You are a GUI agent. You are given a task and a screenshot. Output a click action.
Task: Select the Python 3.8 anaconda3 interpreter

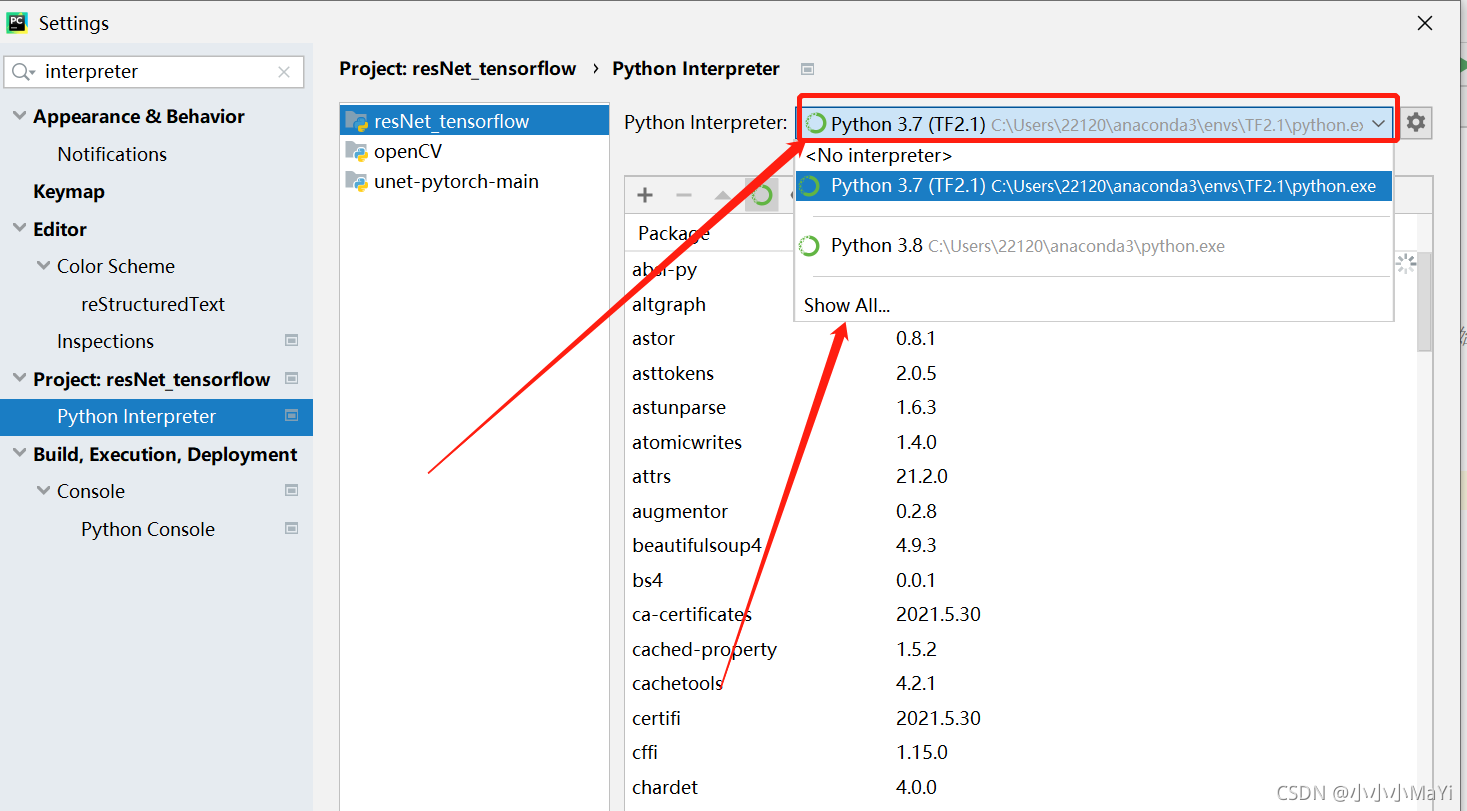pos(1094,246)
